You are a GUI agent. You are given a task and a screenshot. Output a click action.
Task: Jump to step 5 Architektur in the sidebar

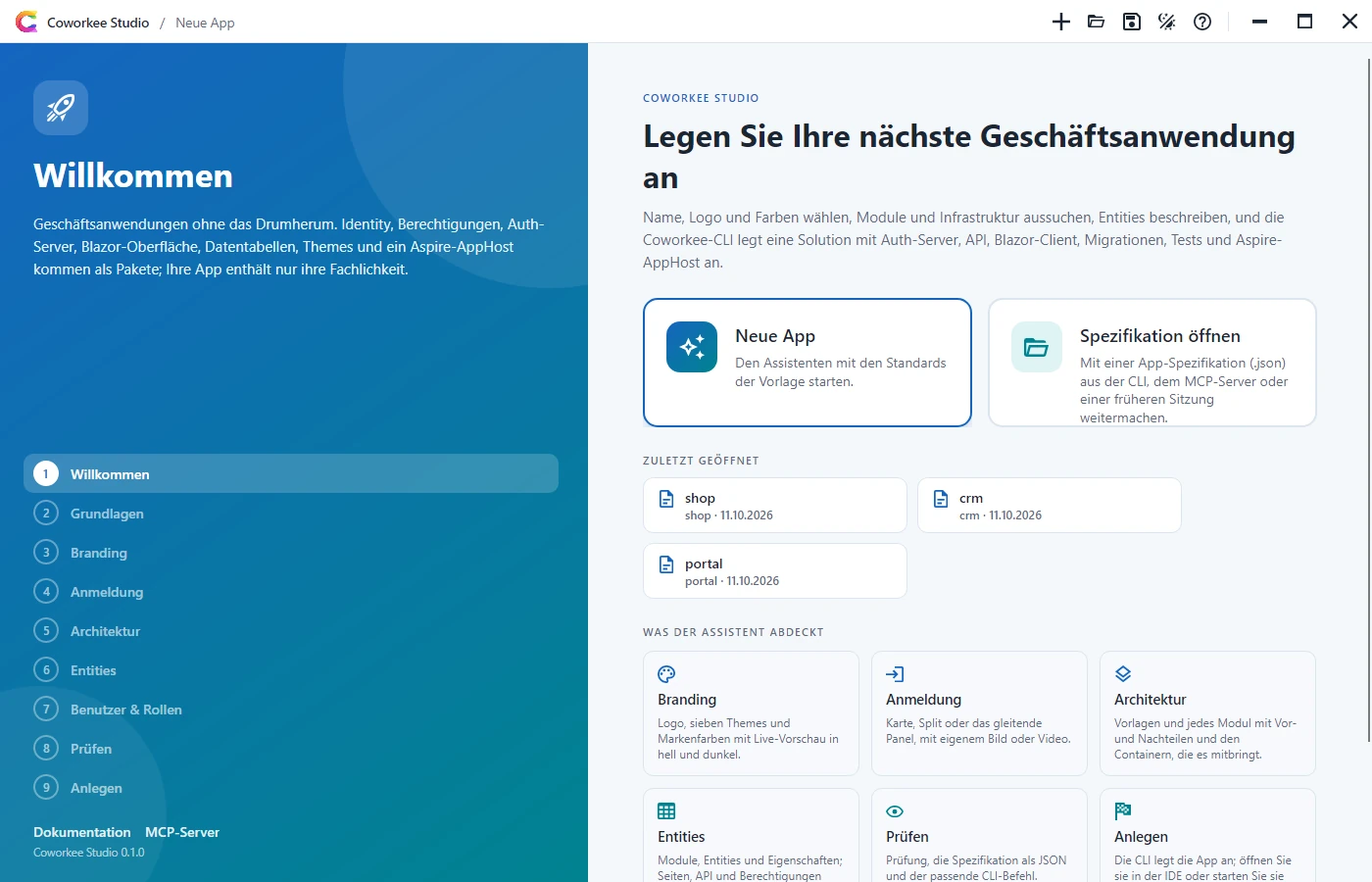(x=291, y=630)
